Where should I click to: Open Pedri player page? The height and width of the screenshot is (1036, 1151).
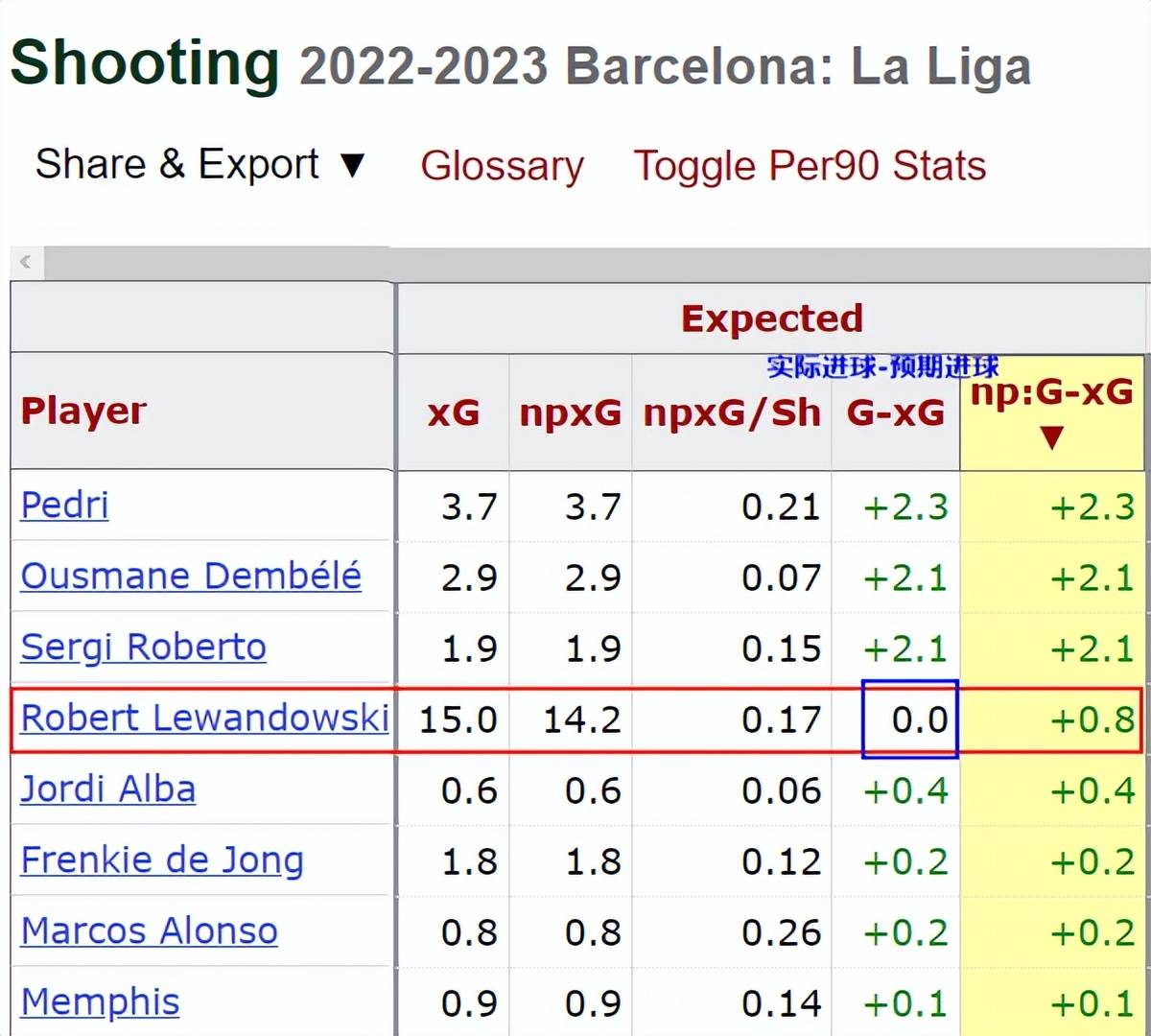pyautogui.click(x=64, y=505)
